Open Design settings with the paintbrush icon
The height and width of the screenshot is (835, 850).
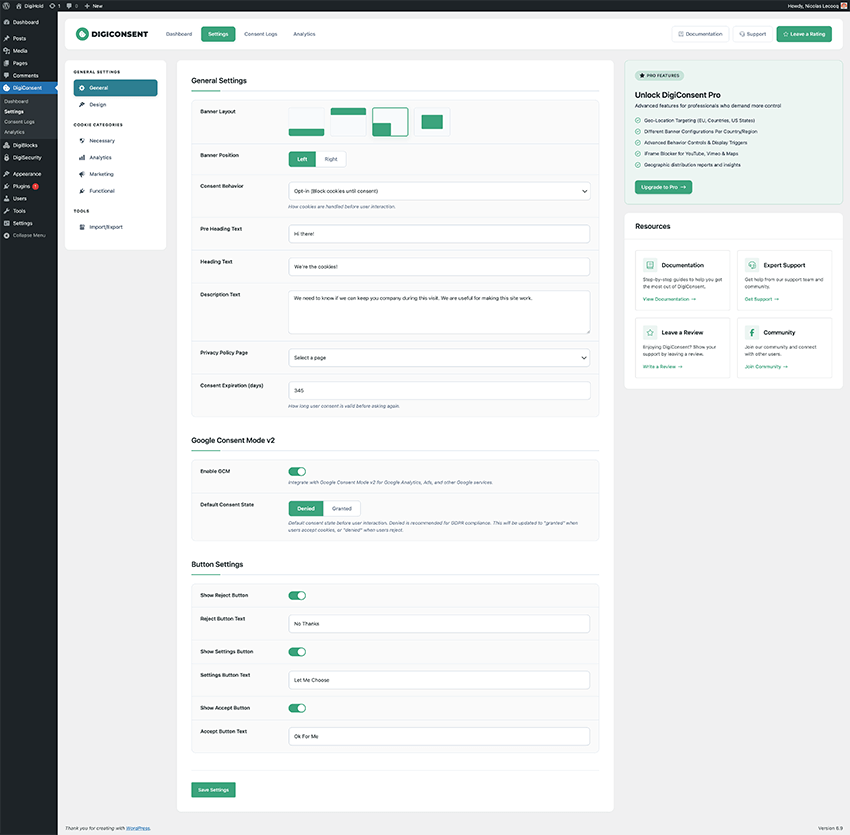81,104
